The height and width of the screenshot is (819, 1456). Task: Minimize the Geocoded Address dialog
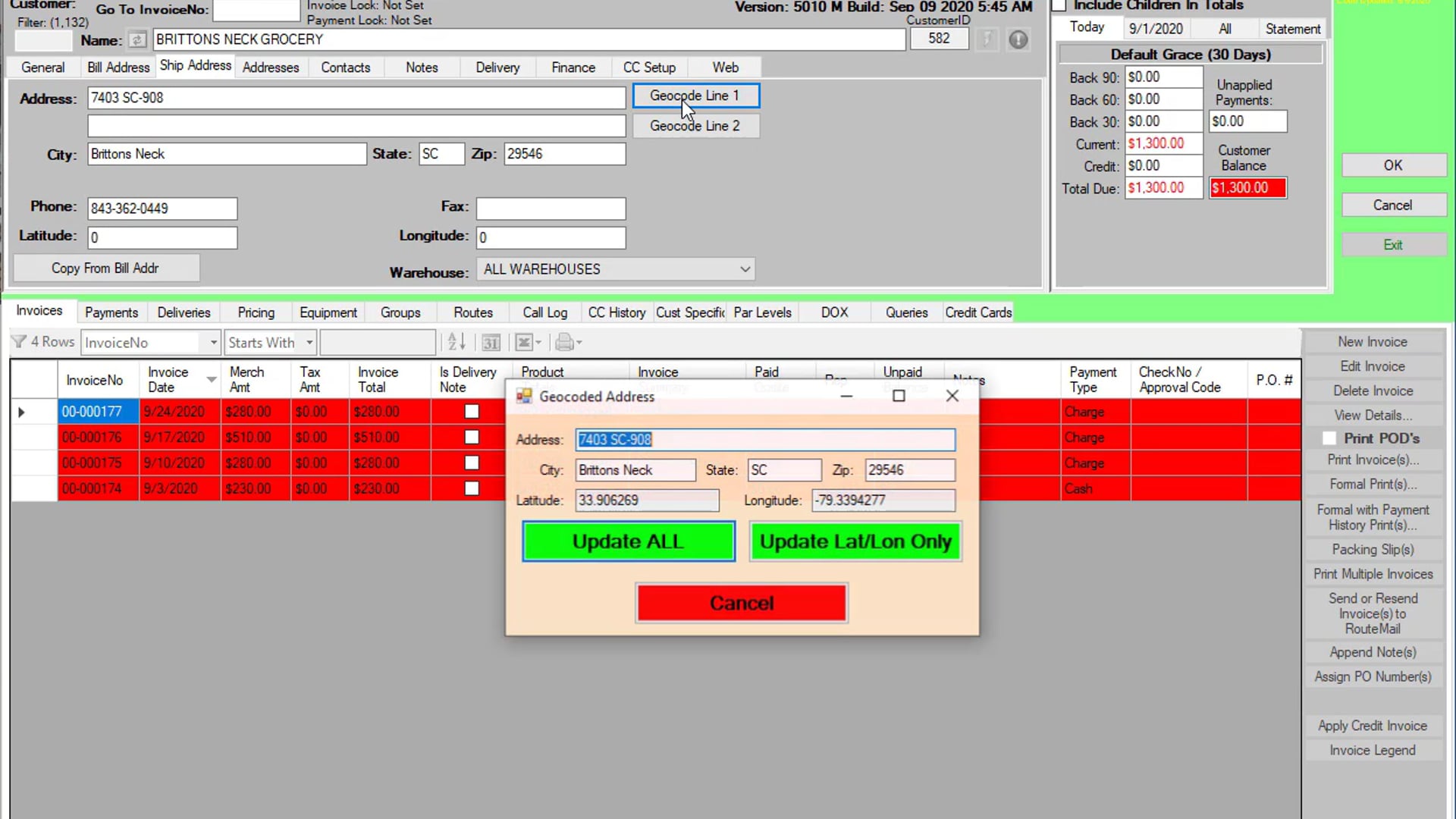point(846,396)
